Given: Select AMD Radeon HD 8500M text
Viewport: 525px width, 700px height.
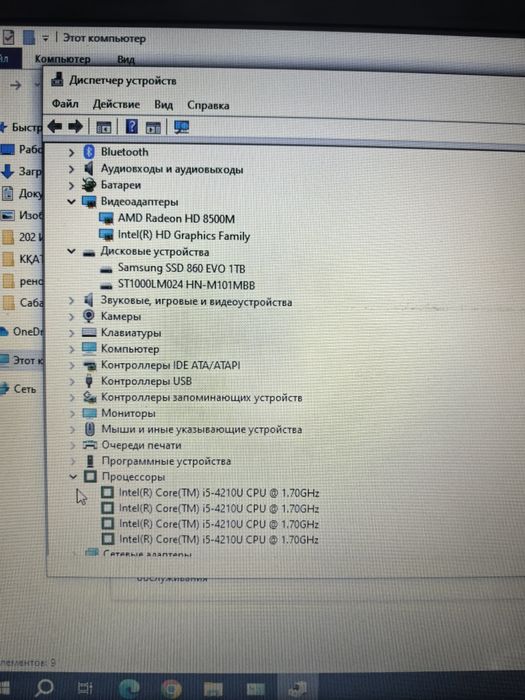Looking at the screenshot, I should 176,219.
